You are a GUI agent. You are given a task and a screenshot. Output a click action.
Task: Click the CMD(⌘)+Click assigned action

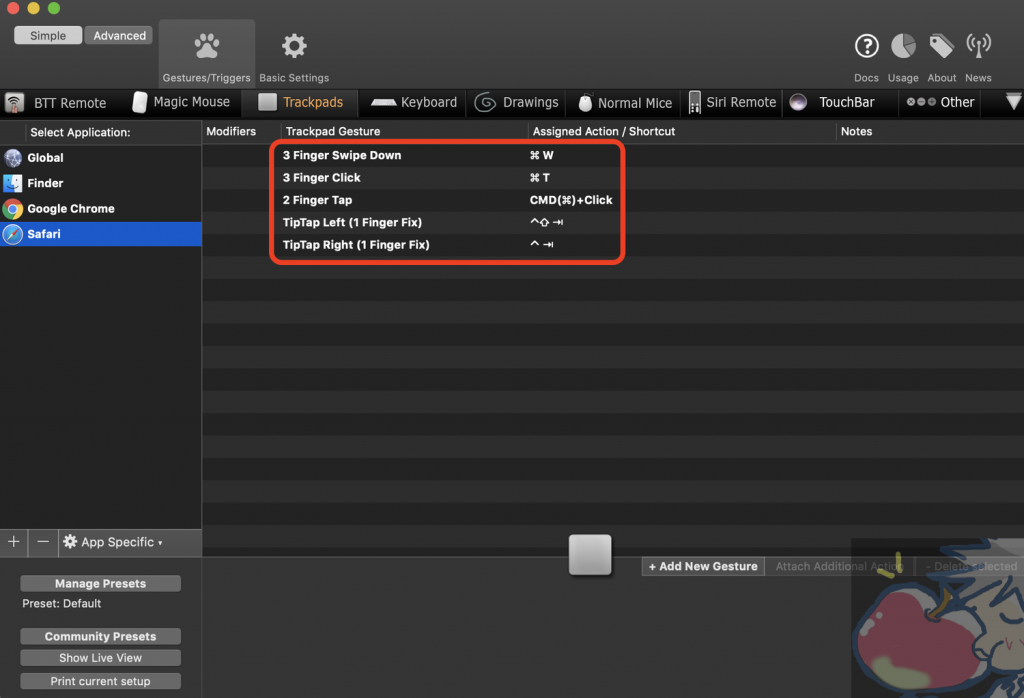[x=571, y=200]
